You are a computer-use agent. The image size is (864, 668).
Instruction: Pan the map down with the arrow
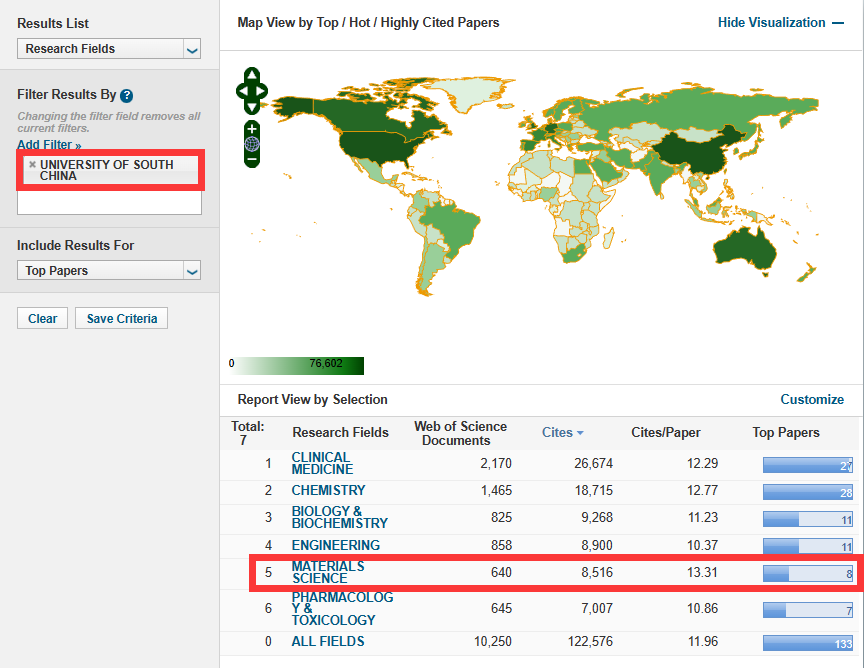pos(252,107)
